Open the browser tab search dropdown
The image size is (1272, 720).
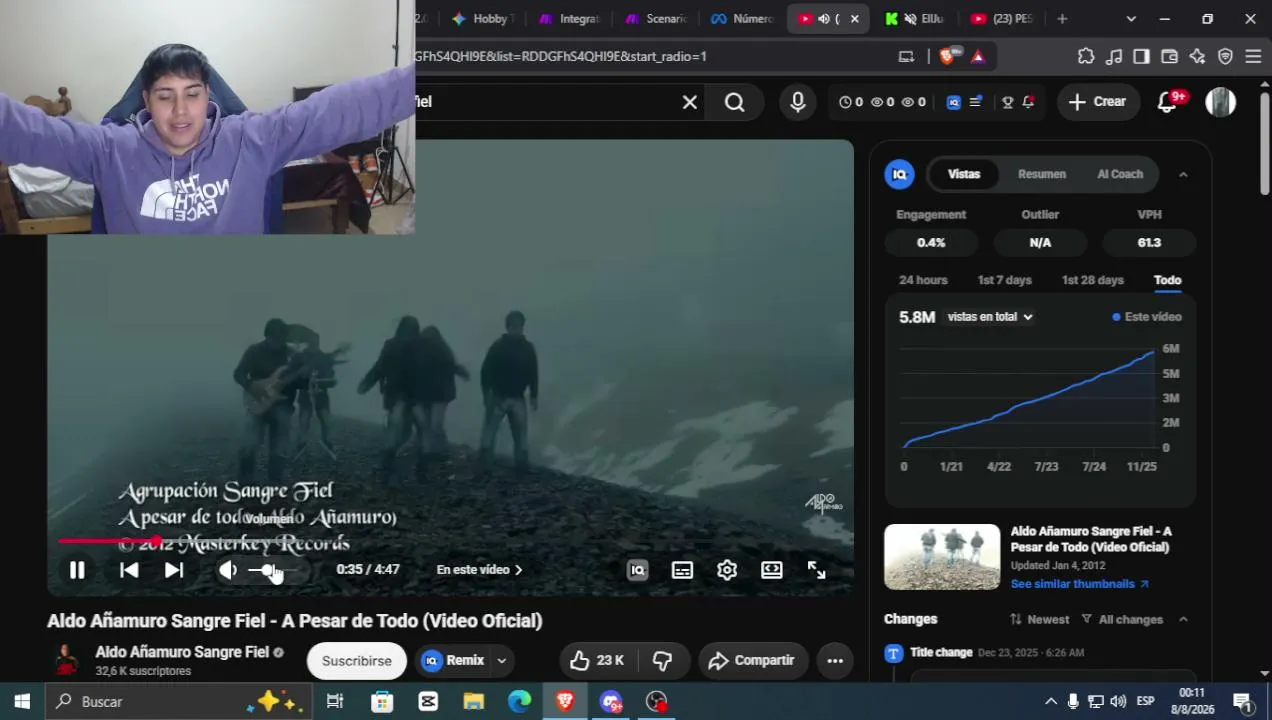pyautogui.click(x=1131, y=19)
